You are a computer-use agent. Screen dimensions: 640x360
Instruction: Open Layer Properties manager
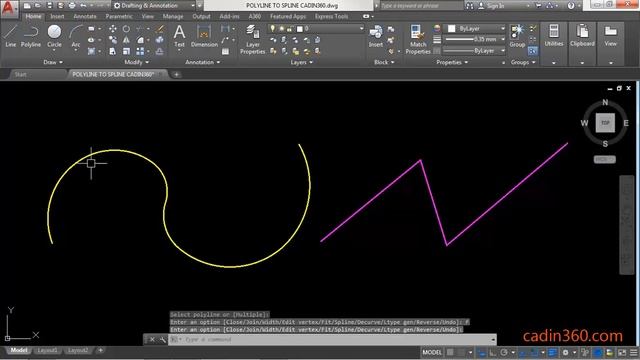click(253, 40)
